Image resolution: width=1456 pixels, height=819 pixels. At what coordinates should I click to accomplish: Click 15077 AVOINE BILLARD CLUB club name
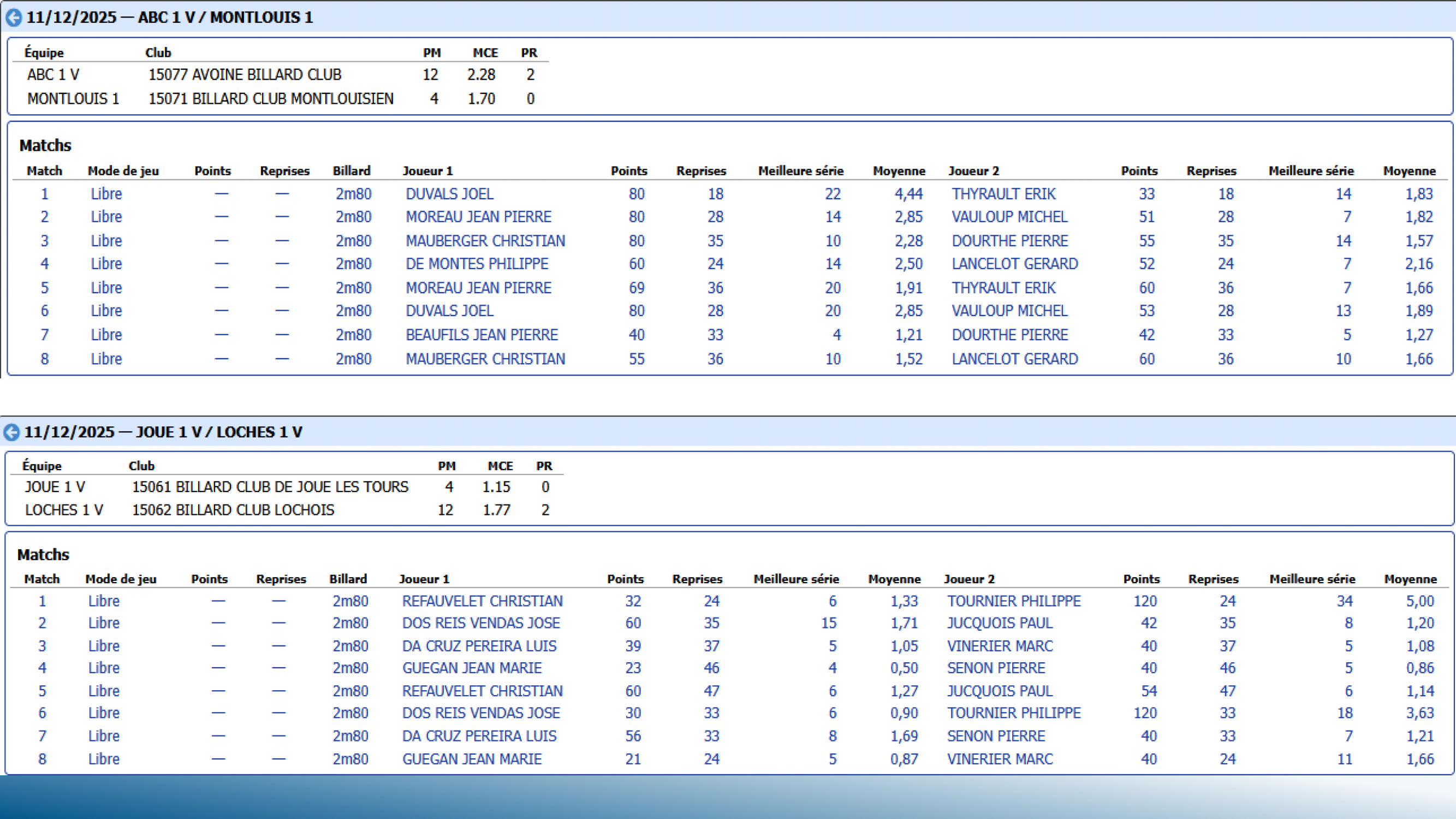coord(244,75)
